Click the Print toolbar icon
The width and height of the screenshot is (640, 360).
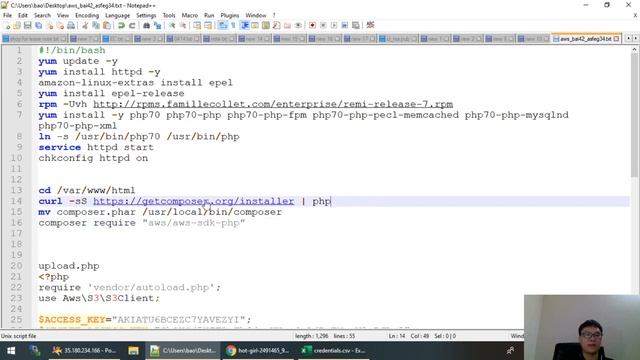pos(71,26)
